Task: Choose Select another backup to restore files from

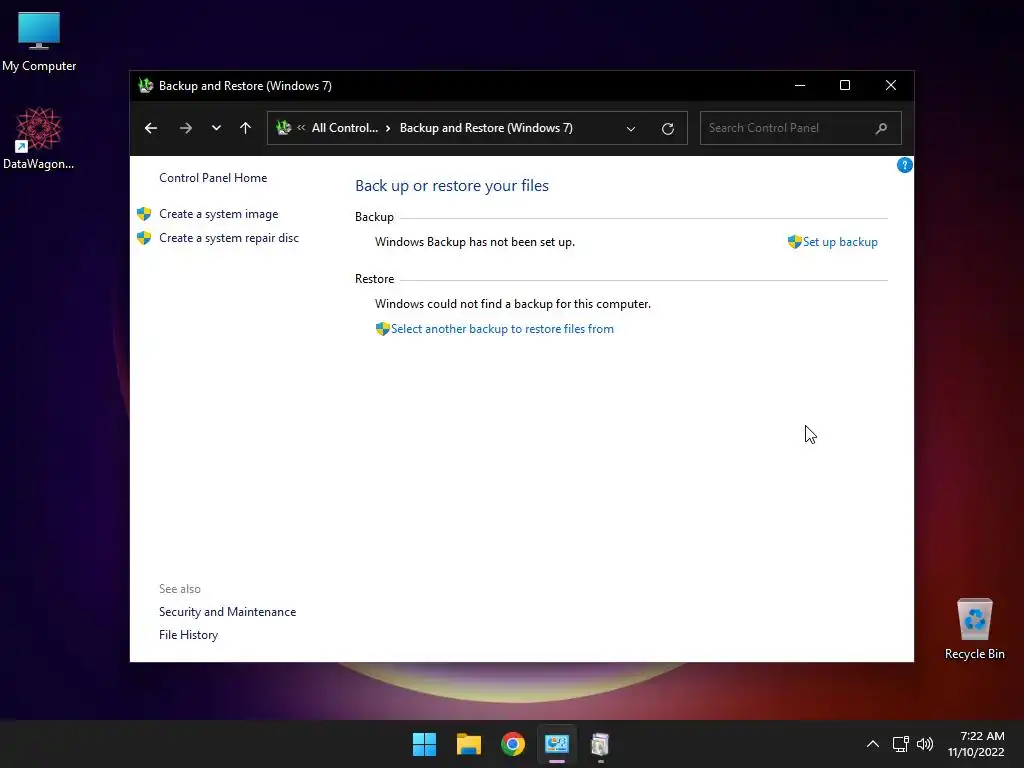Action: pos(502,329)
